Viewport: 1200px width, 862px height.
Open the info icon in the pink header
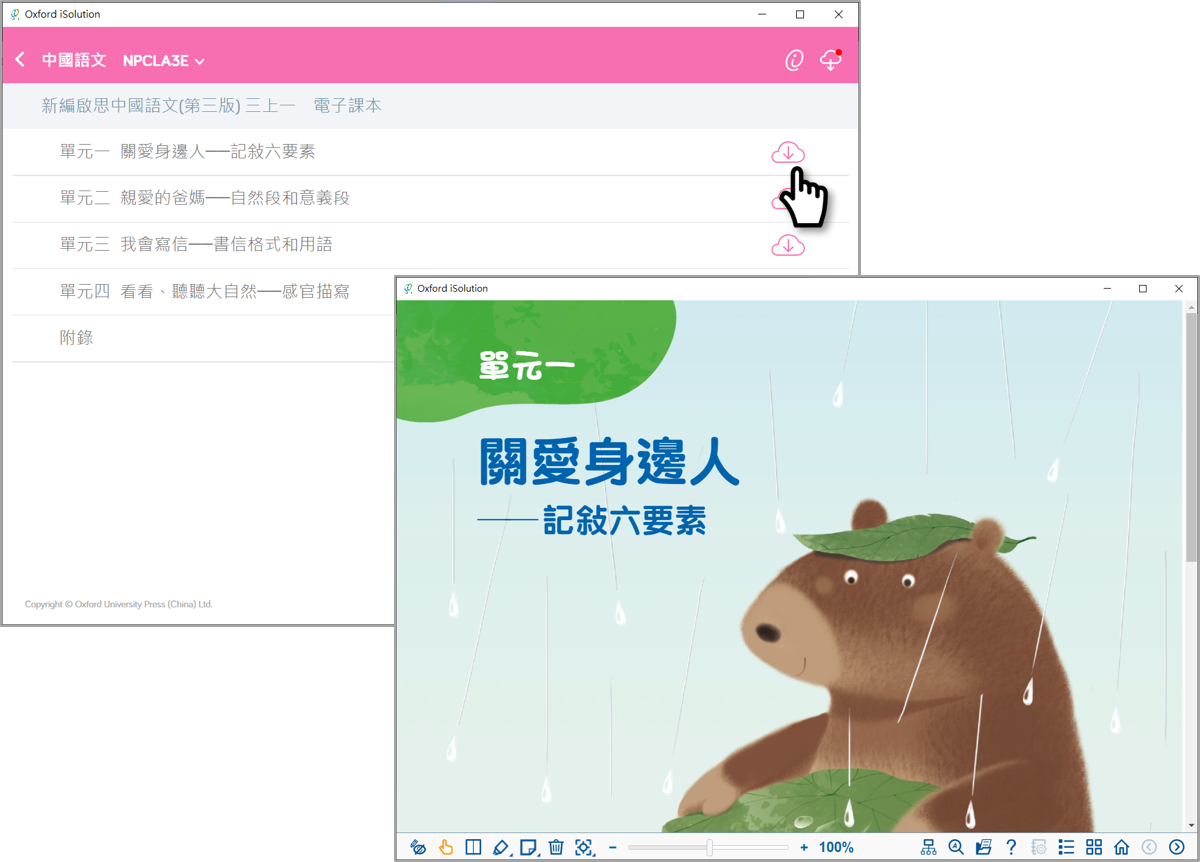coord(795,60)
